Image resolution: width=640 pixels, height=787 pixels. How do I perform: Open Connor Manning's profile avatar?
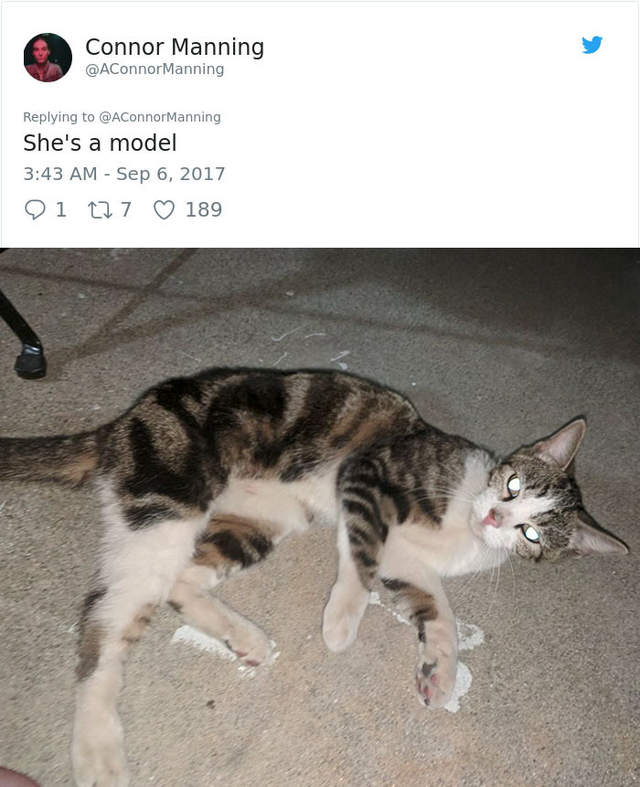pos(48,57)
